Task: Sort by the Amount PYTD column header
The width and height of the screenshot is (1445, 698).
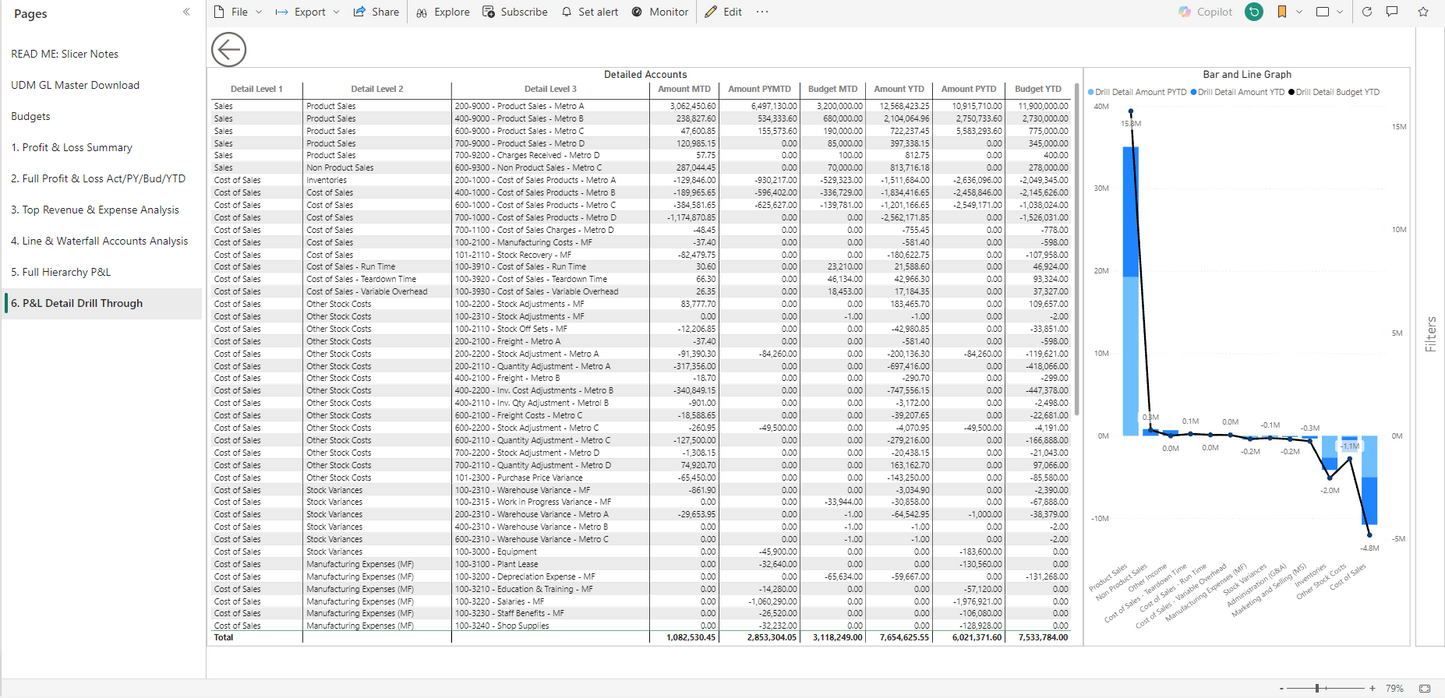Action: [x=968, y=89]
